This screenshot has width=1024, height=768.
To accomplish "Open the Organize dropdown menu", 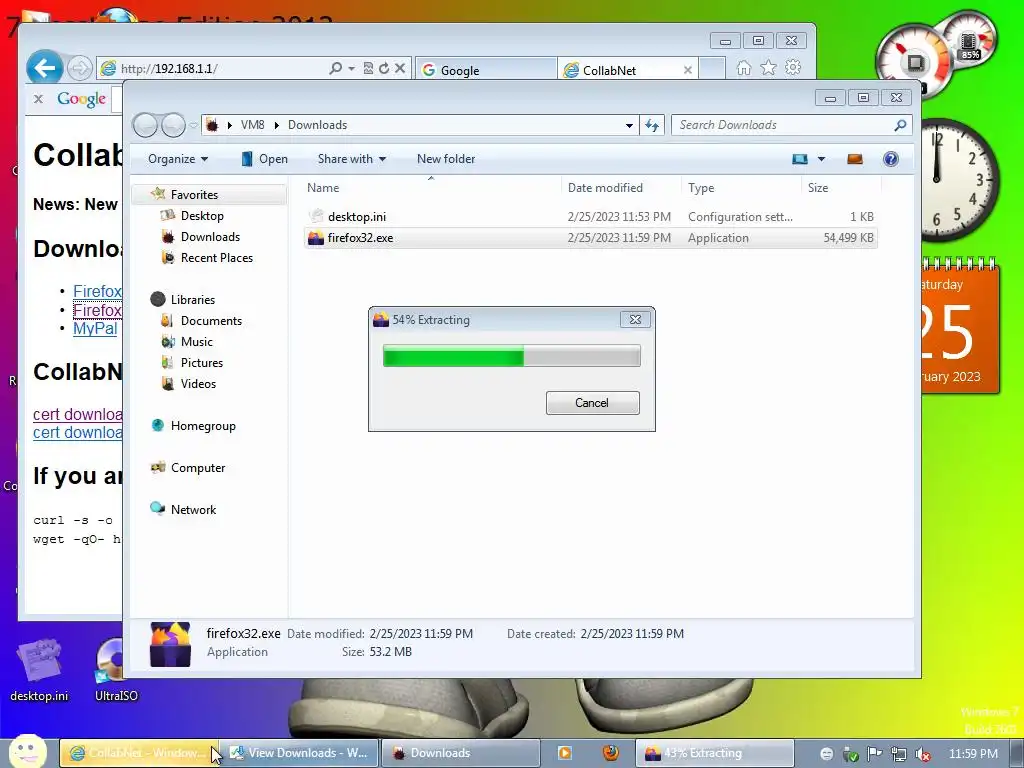I will 178,159.
